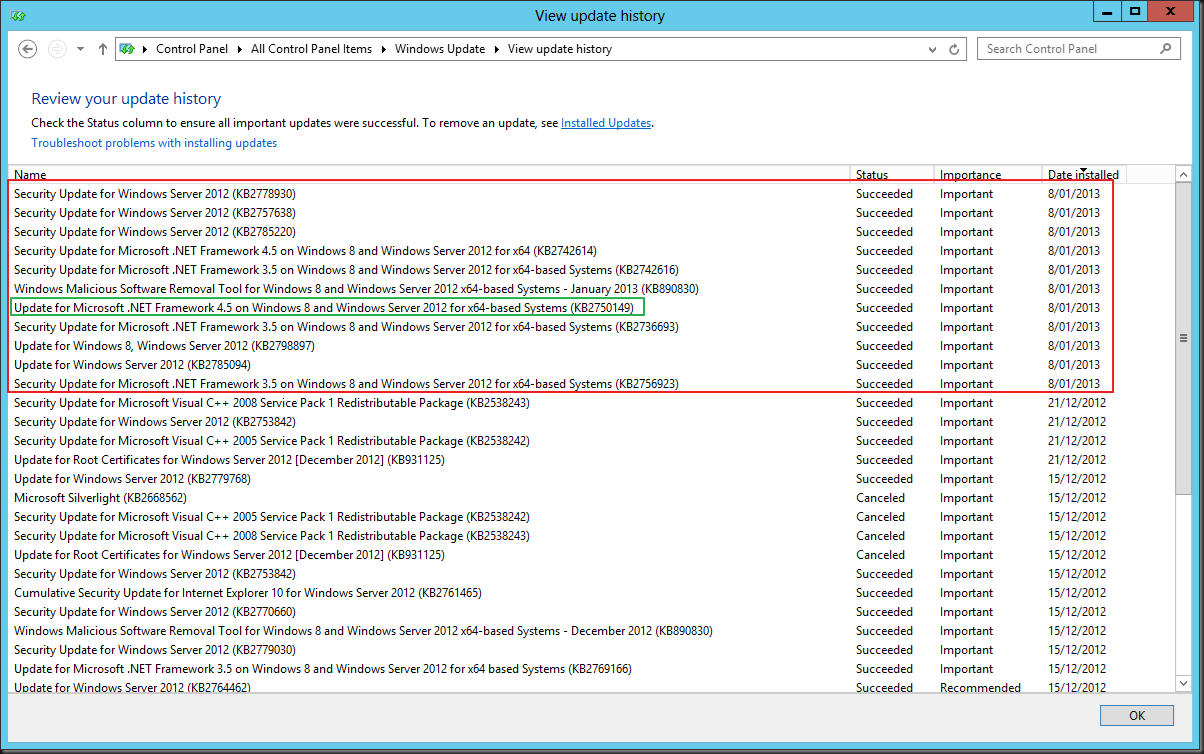This screenshot has width=1204, height=754.
Task: Open the recent locations dropdown arrow
Action: 81,49
